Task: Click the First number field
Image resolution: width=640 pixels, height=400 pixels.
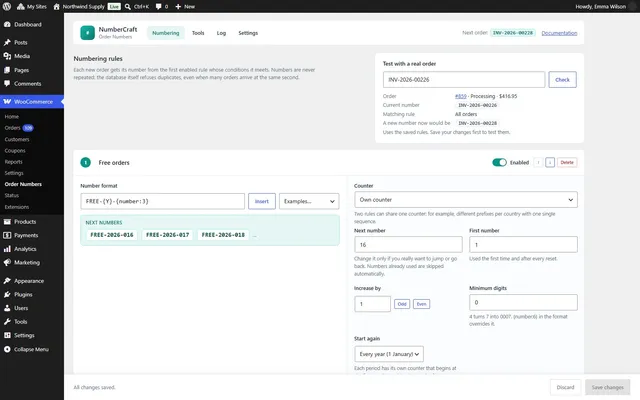Action: [x=523, y=244]
